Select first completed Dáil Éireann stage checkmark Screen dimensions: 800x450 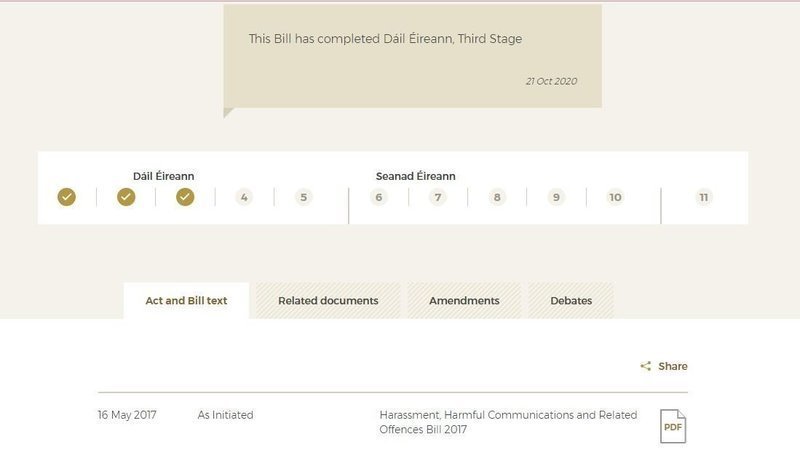(x=66, y=197)
